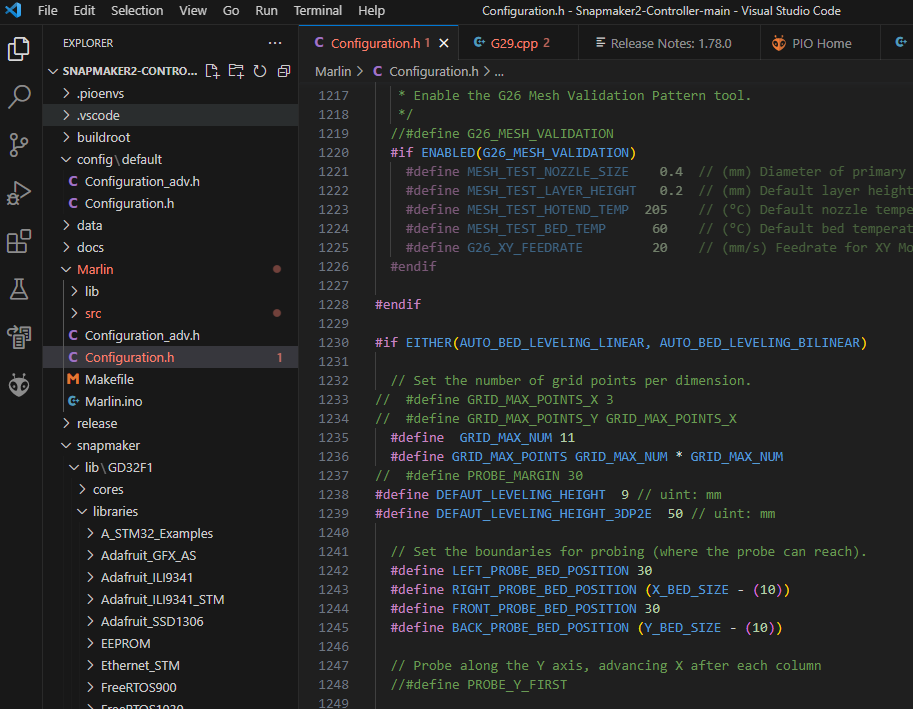The height and width of the screenshot is (709, 913).
Task: Expand the .vscode folder
Action: pyautogui.click(x=171, y=115)
